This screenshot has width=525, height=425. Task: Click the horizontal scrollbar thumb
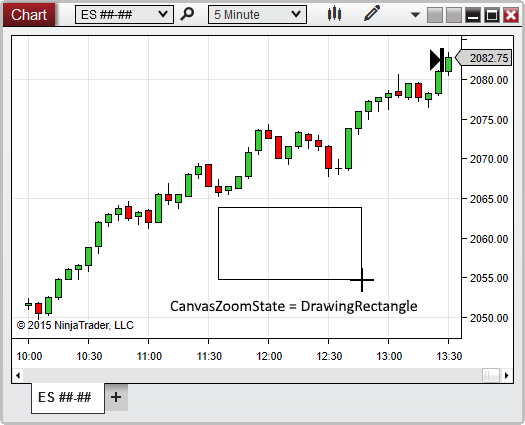tap(491, 375)
